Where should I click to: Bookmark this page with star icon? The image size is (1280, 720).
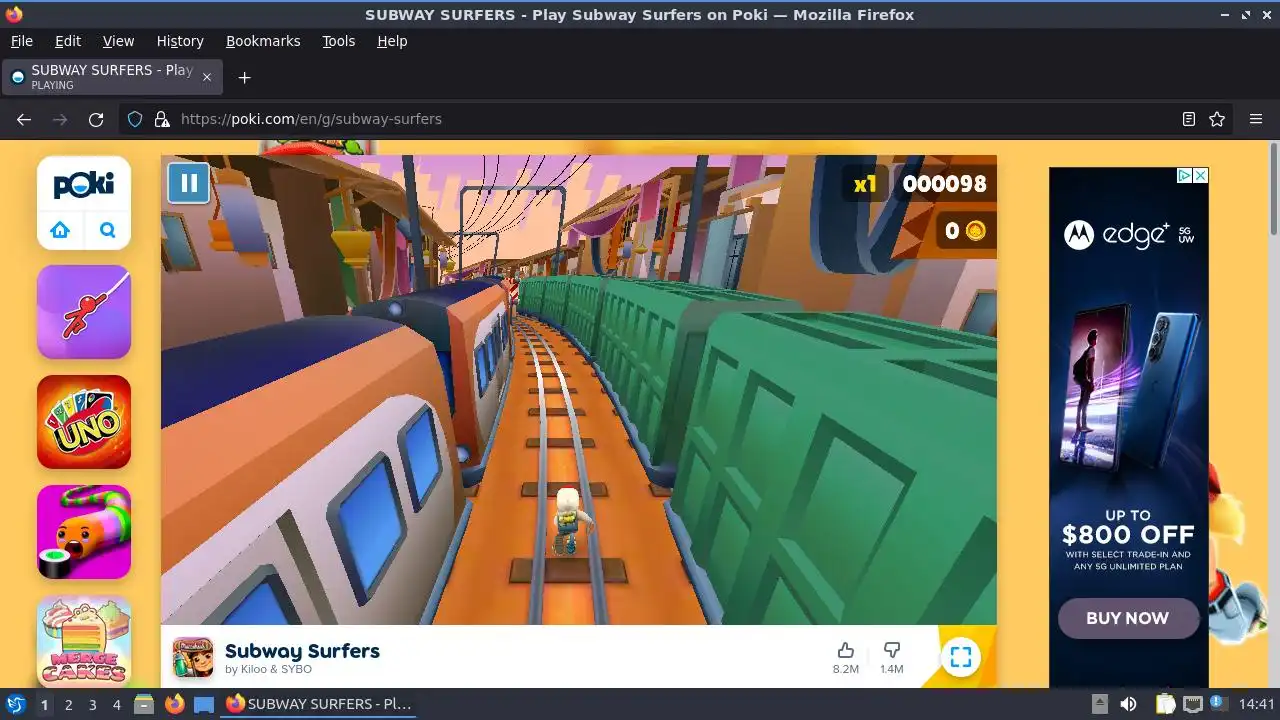(1217, 119)
